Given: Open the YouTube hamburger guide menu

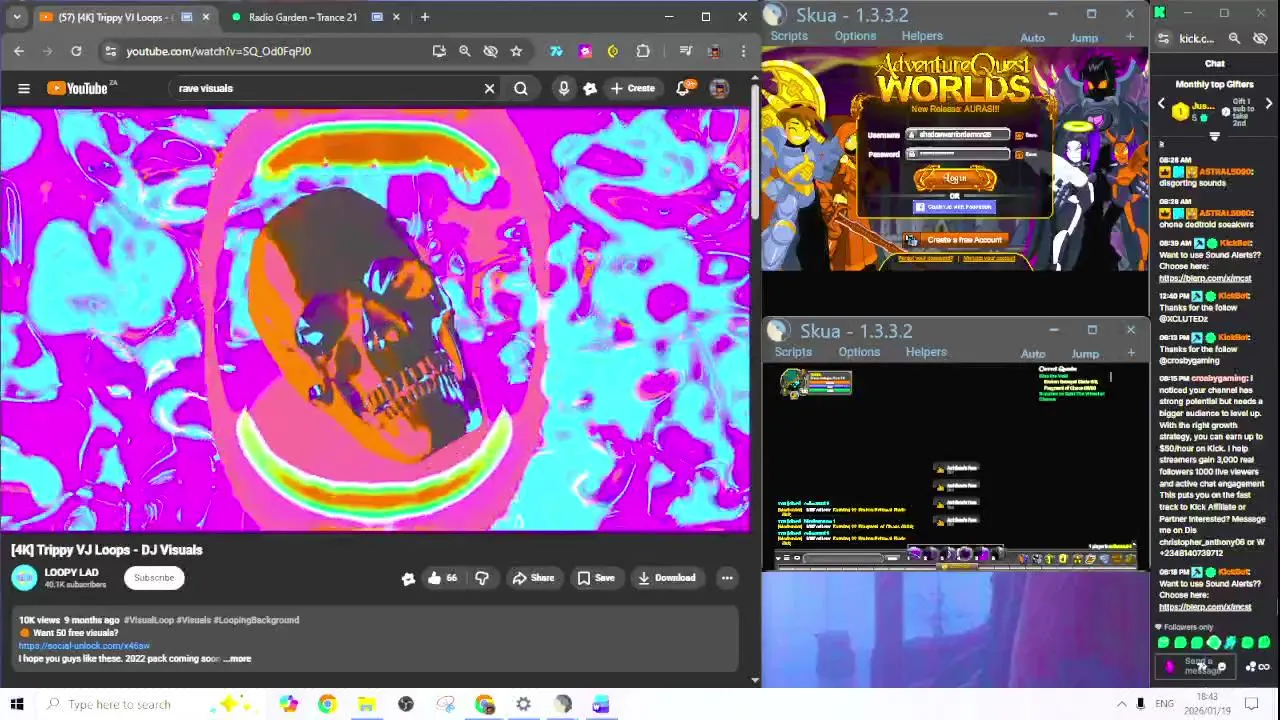Looking at the screenshot, I should (24, 88).
